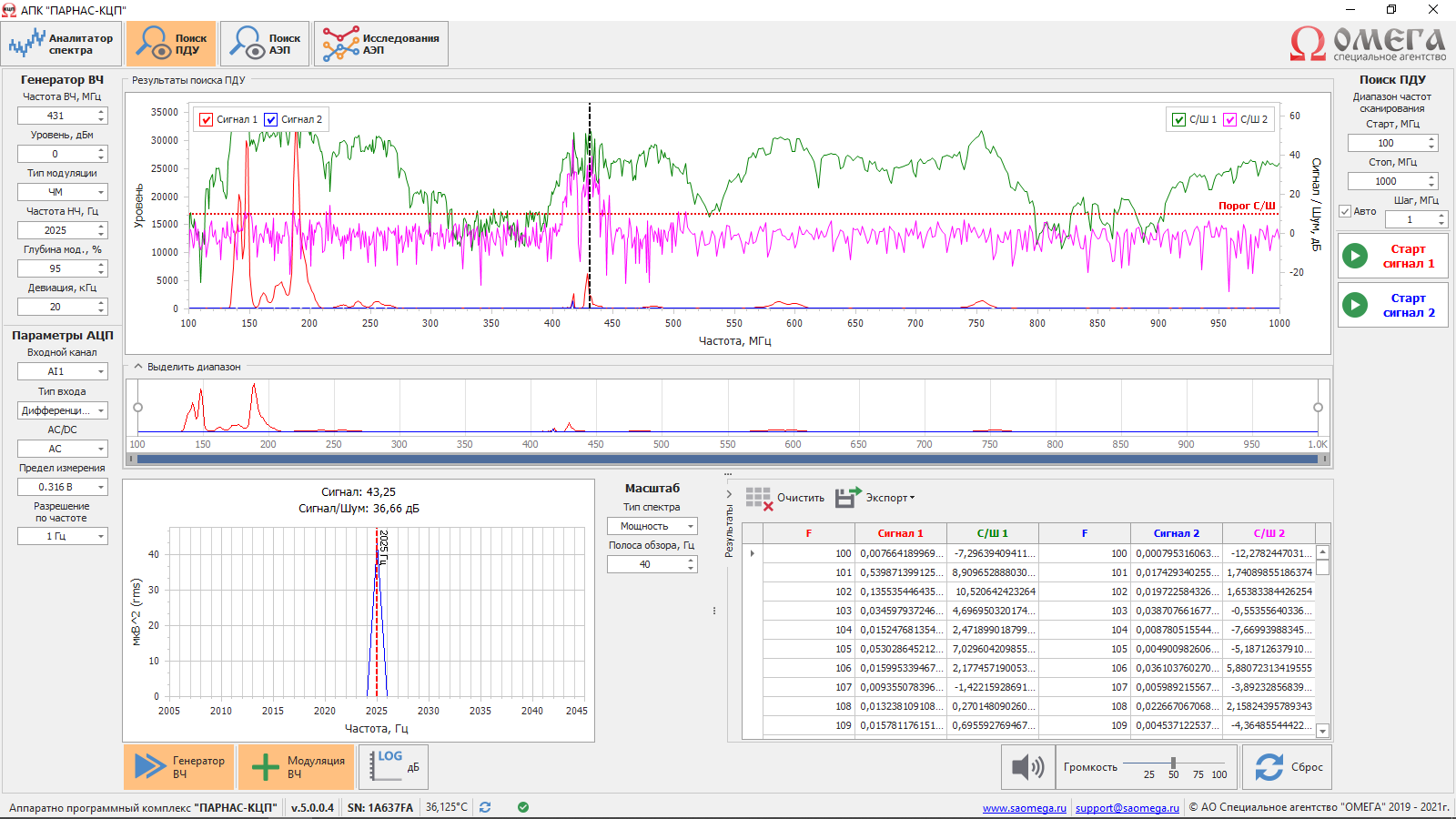Screen dimensions: 1456x819
Task: Toggle Сигнал 1 legend checkbox
Action: (x=207, y=119)
